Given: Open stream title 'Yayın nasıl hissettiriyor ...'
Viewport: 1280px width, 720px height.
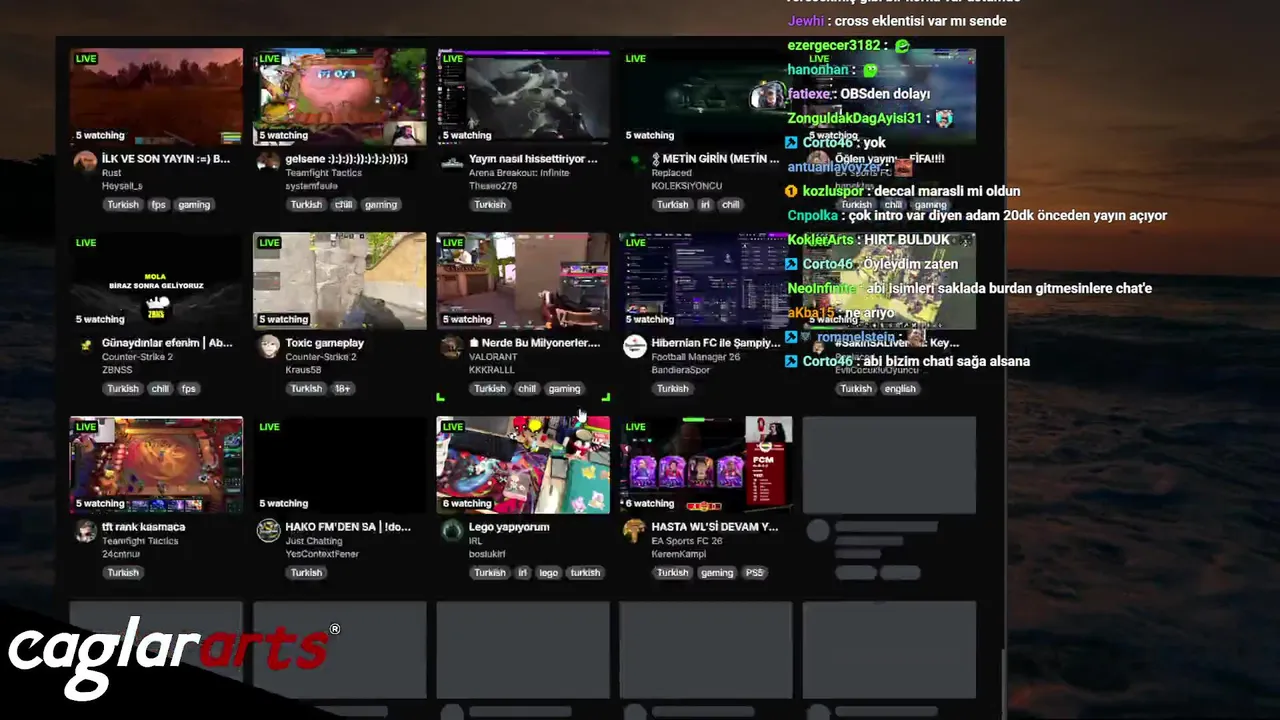Looking at the screenshot, I should (533, 159).
